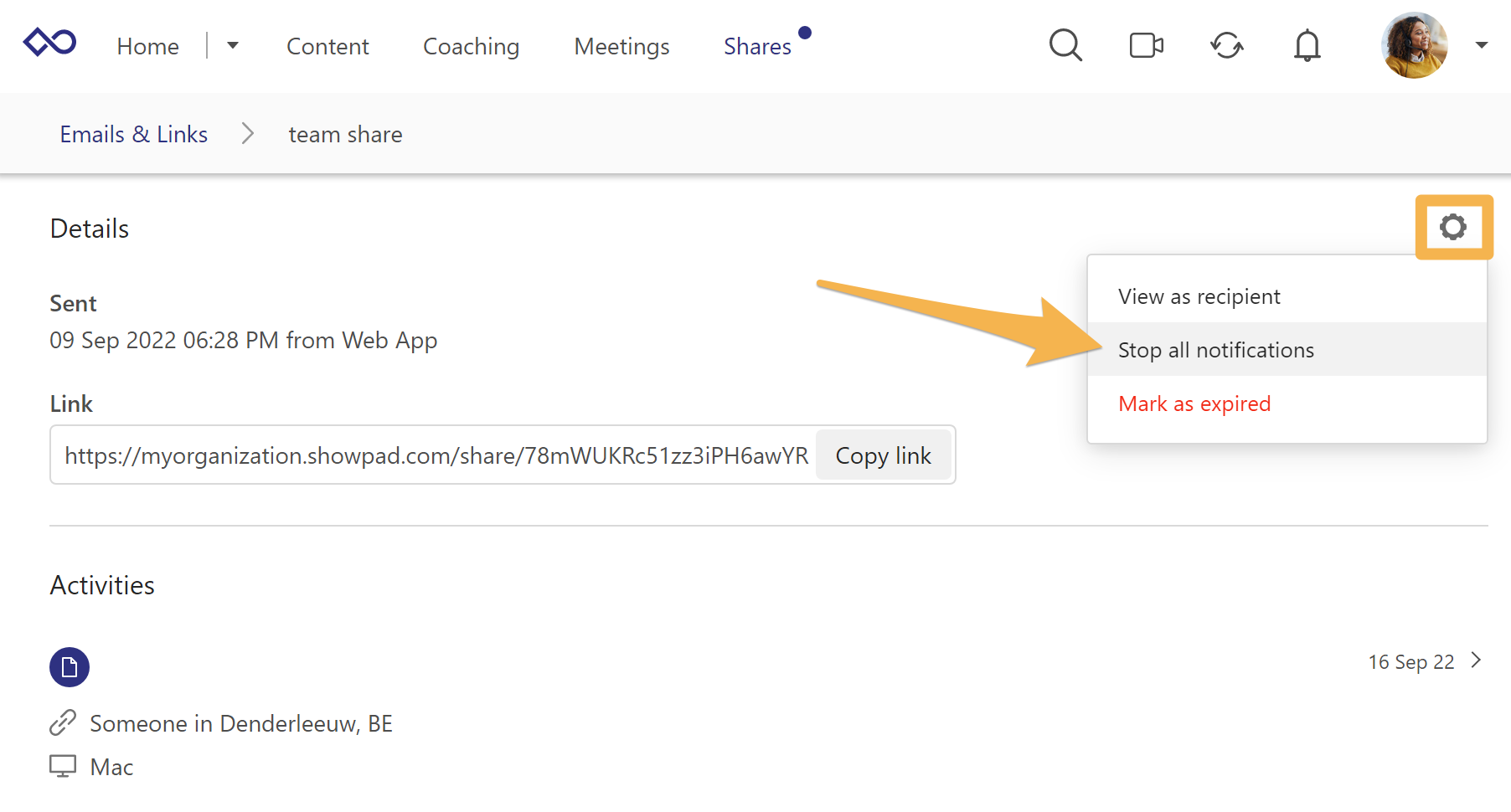1511x812 pixels.
Task: Expand the Home dropdown arrow
Action: (233, 45)
